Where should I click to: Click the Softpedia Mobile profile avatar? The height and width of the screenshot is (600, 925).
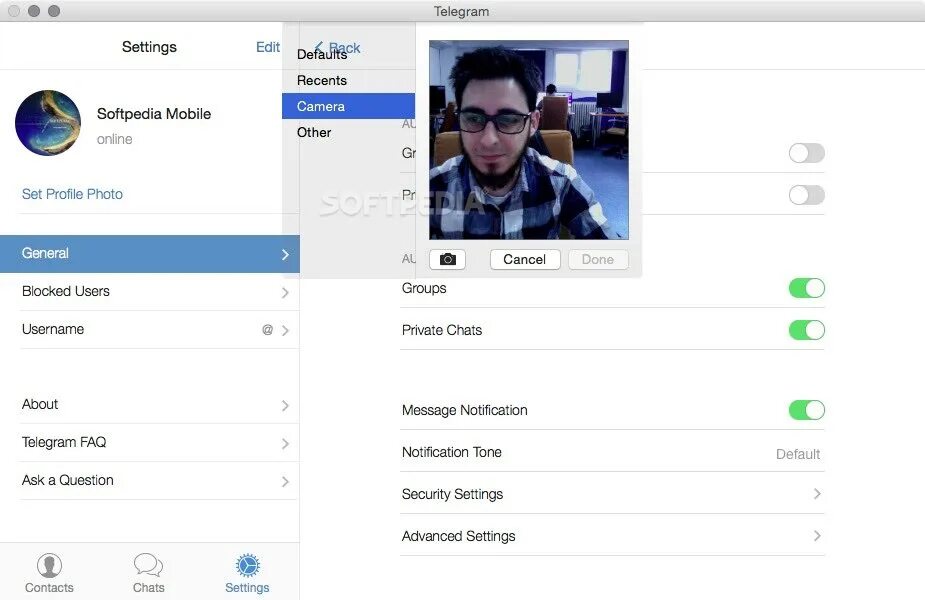48,123
